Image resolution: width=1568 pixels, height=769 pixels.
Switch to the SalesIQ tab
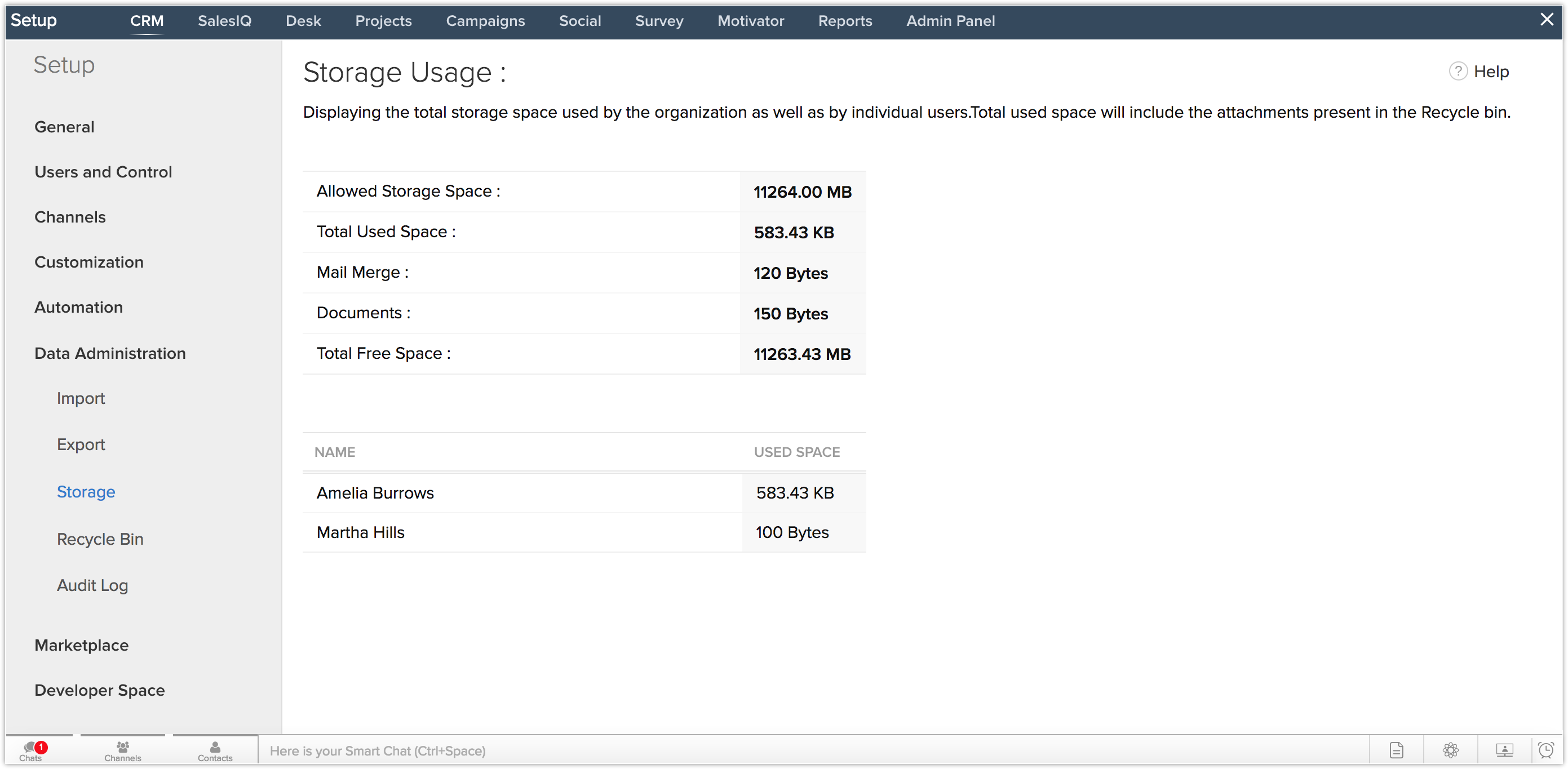click(224, 21)
